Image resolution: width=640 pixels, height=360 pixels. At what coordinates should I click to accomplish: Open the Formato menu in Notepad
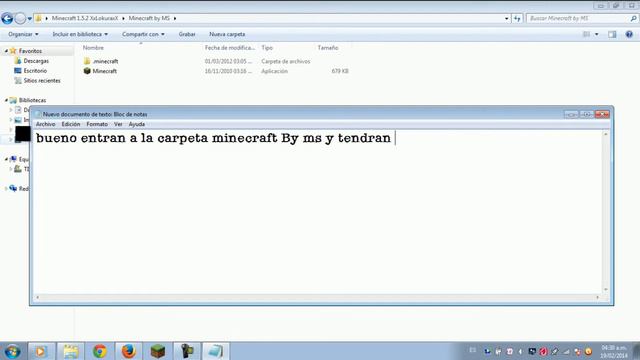tap(97, 124)
